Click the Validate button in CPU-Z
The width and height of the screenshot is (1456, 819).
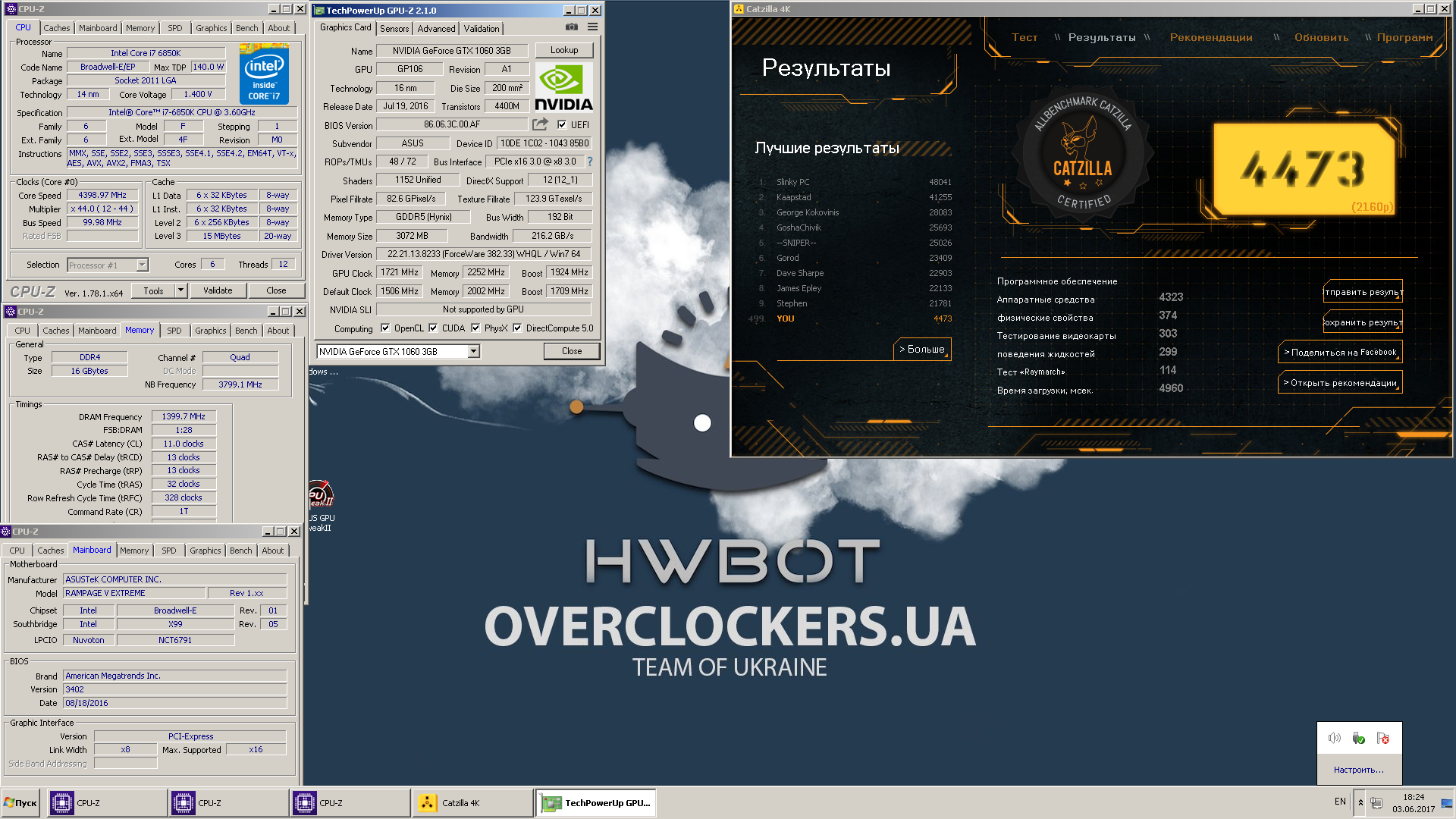218,290
